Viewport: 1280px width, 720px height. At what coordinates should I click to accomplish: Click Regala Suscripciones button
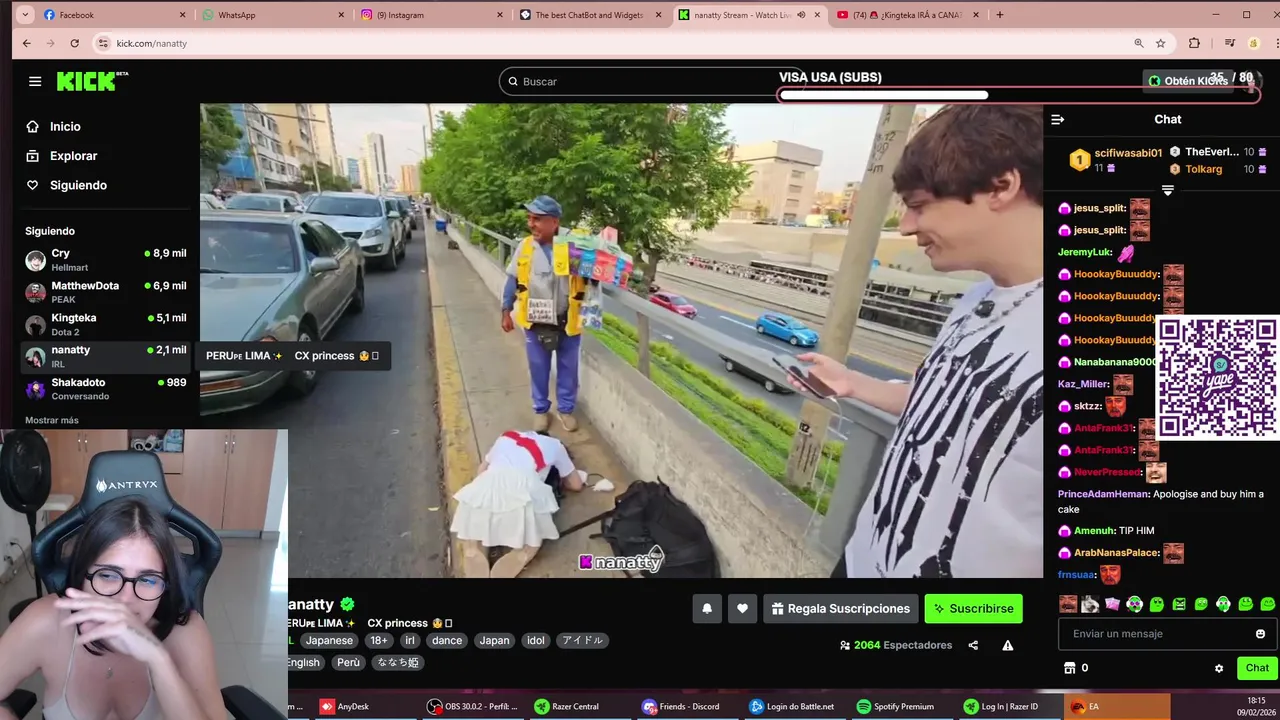[841, 608]
